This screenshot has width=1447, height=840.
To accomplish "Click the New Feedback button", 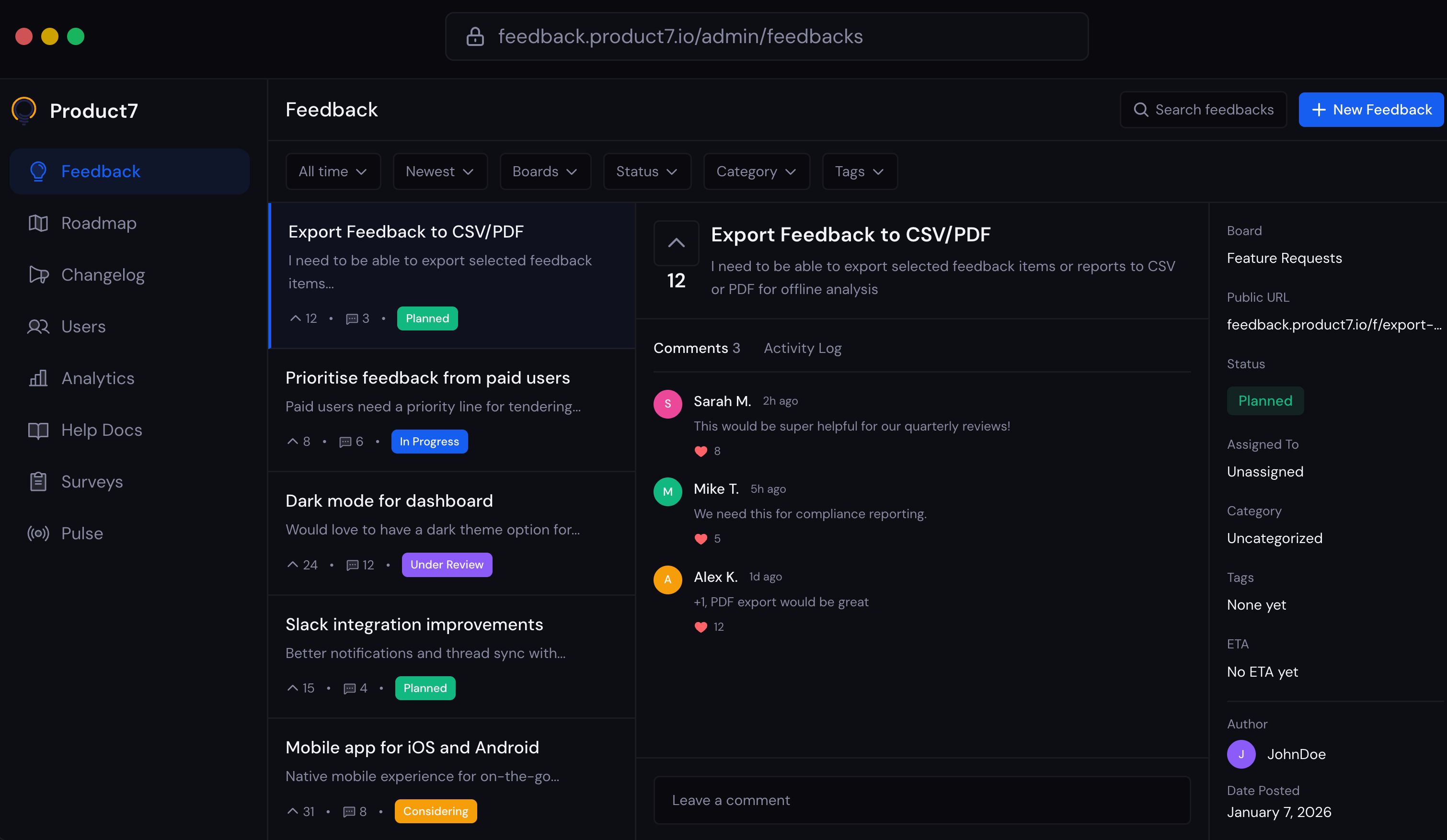I will (x=1371, y=110).
